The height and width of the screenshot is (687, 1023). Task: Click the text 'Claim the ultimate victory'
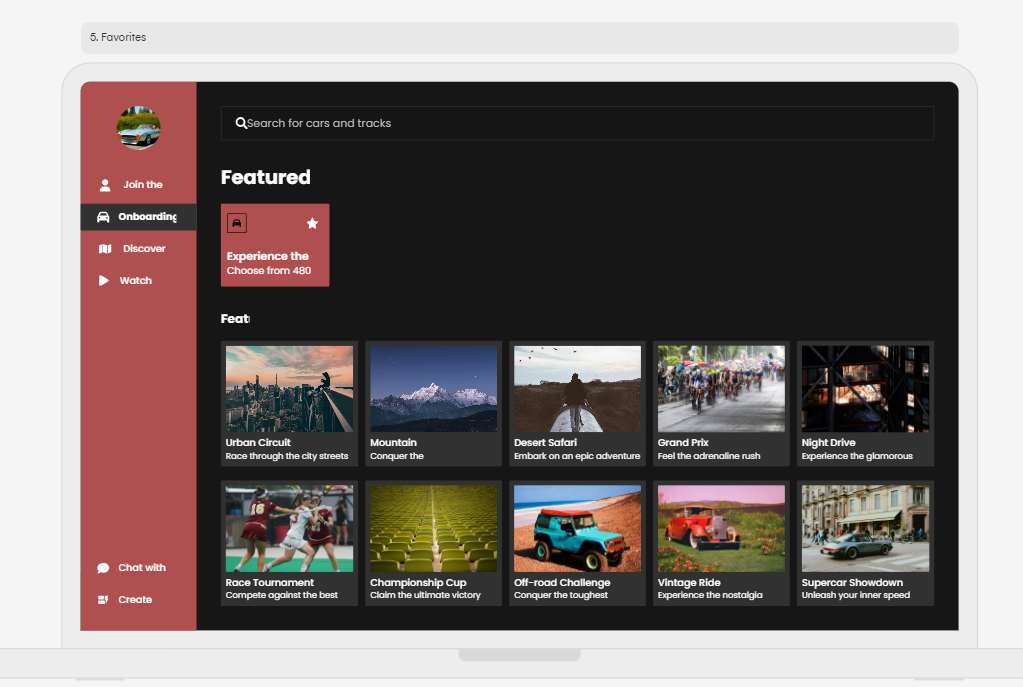pyautogui.click(x=425, y=595)
